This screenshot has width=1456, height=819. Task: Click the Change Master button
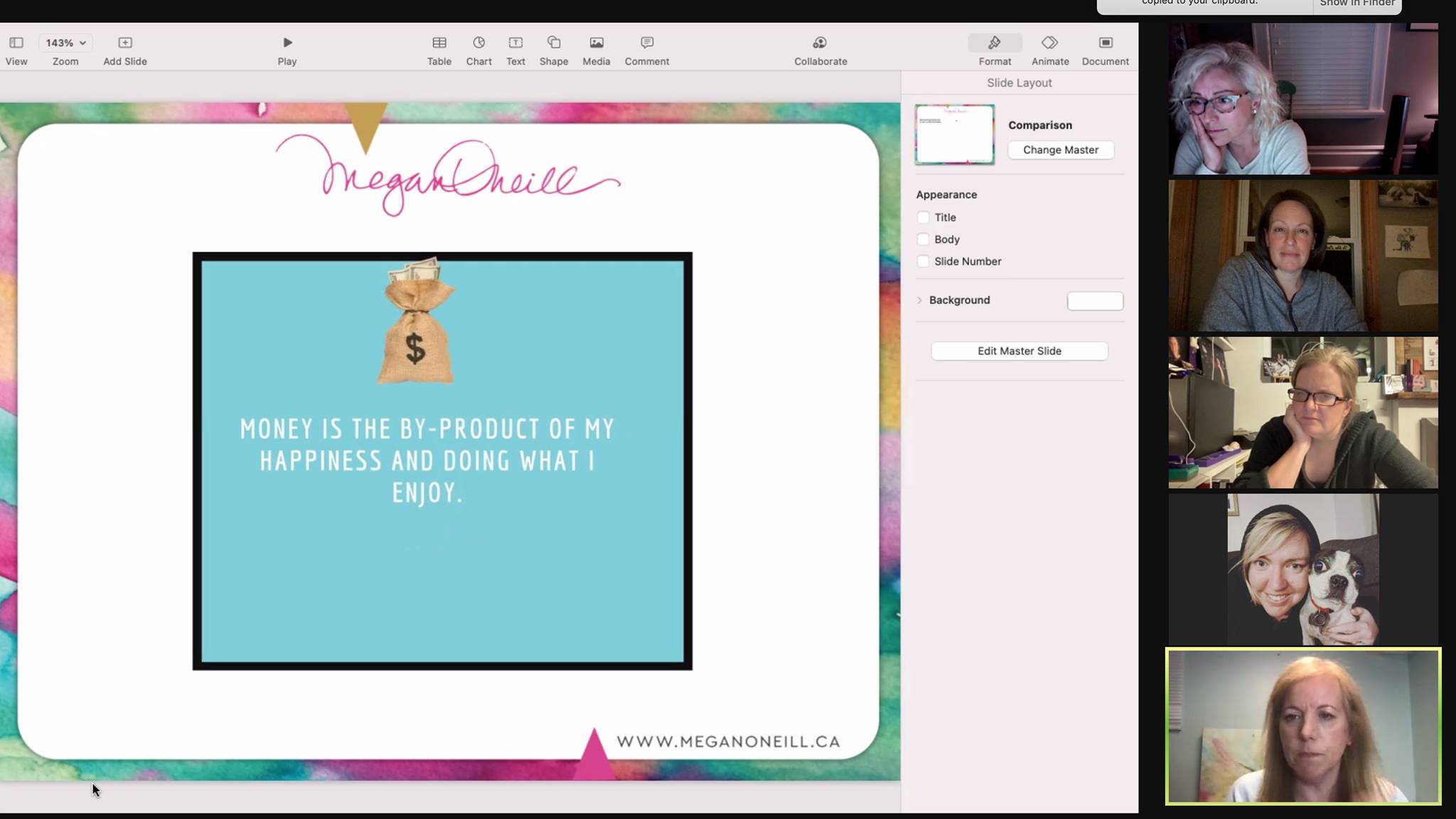pos(1061,150)
